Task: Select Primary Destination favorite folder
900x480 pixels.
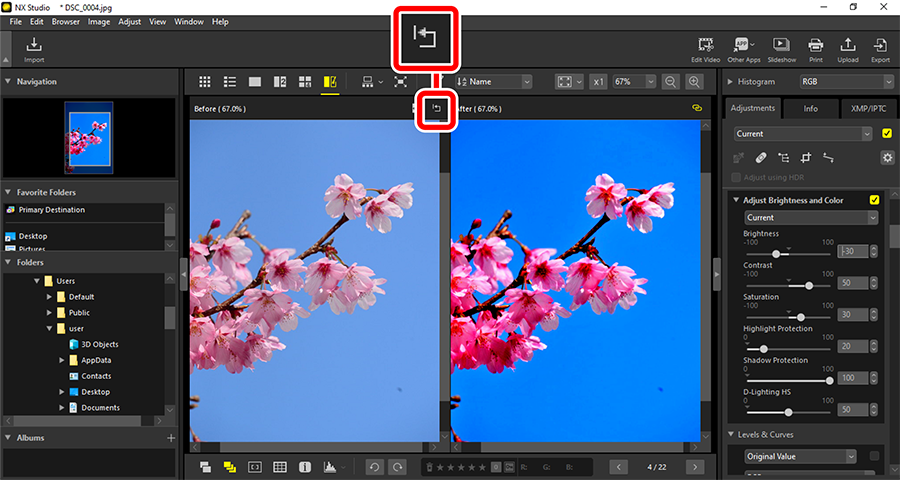Action: click(x=52, y=210)
